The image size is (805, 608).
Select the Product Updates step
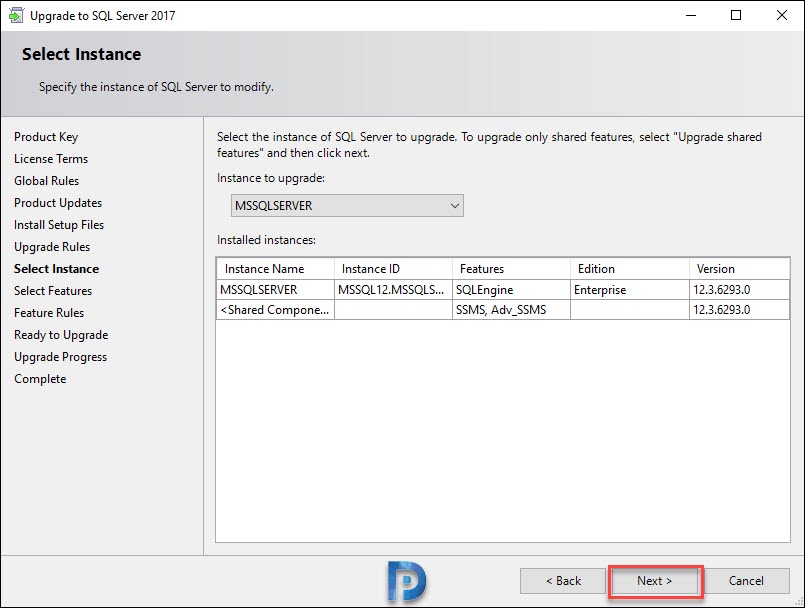[58, 203]
